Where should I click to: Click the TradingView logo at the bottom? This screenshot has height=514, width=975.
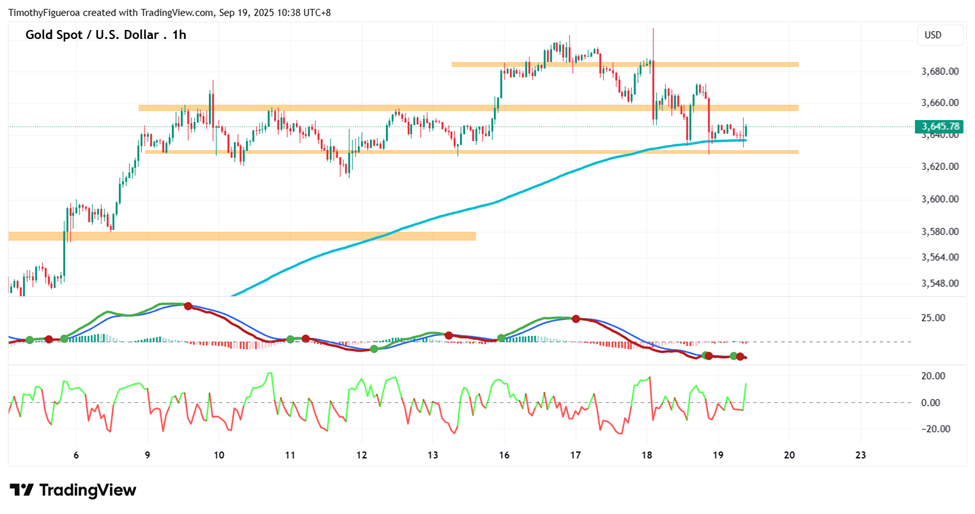(x=73, y=490)
